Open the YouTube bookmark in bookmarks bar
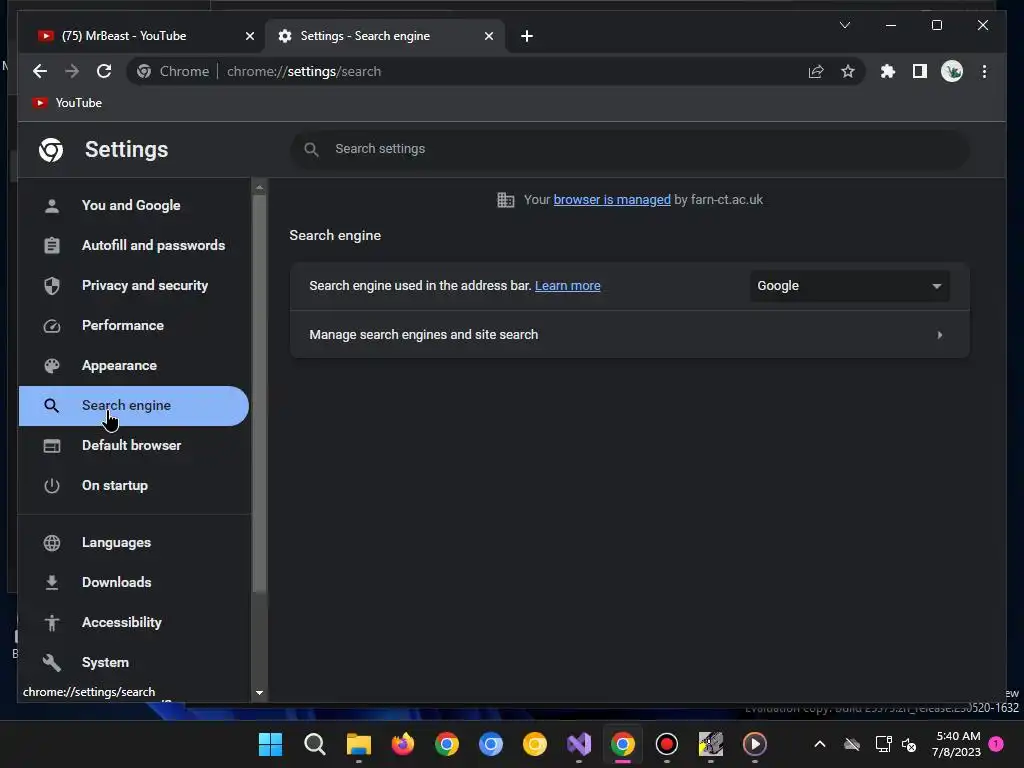Image resolution: width=1024 pixels, height=768 pixels. tap(68, 103)
